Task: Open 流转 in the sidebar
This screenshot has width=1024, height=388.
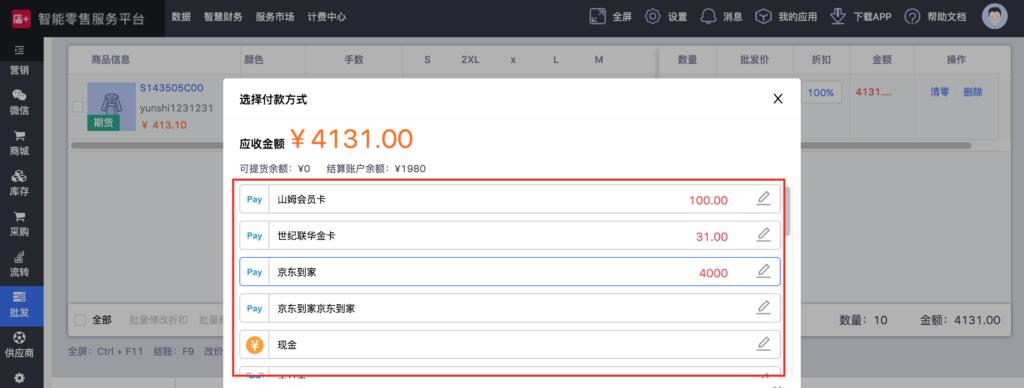Action: (x=20, y=264)
